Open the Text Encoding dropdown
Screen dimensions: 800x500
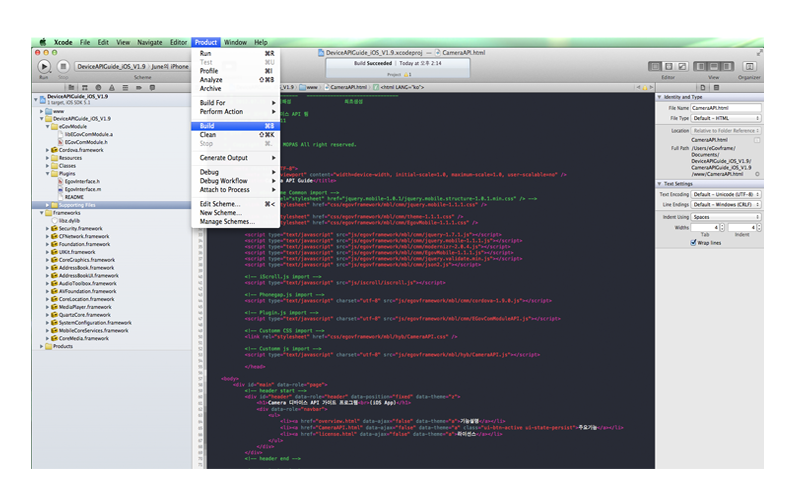726,194
